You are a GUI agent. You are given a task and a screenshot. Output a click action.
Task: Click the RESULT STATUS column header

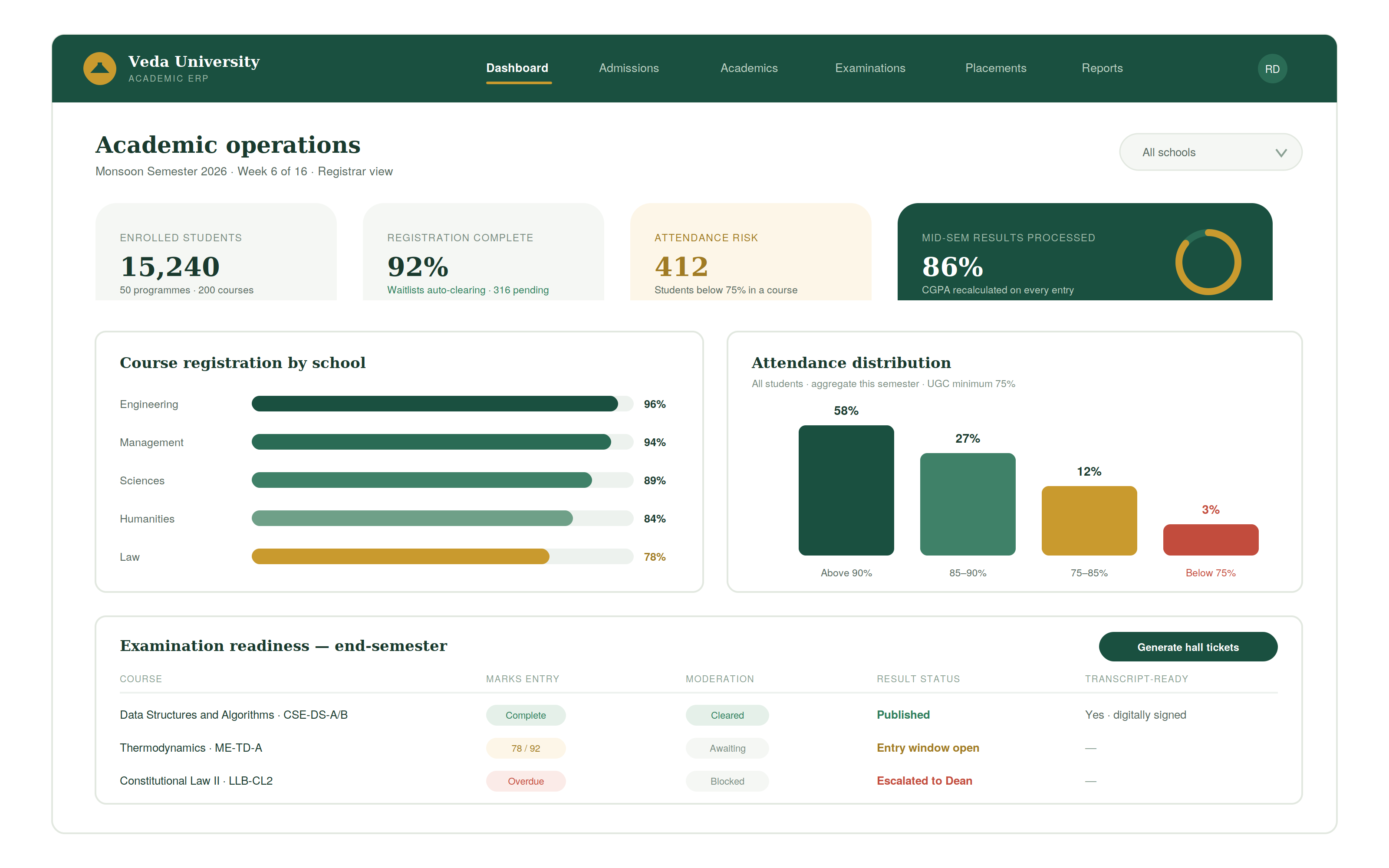click(x=918, y=678)
